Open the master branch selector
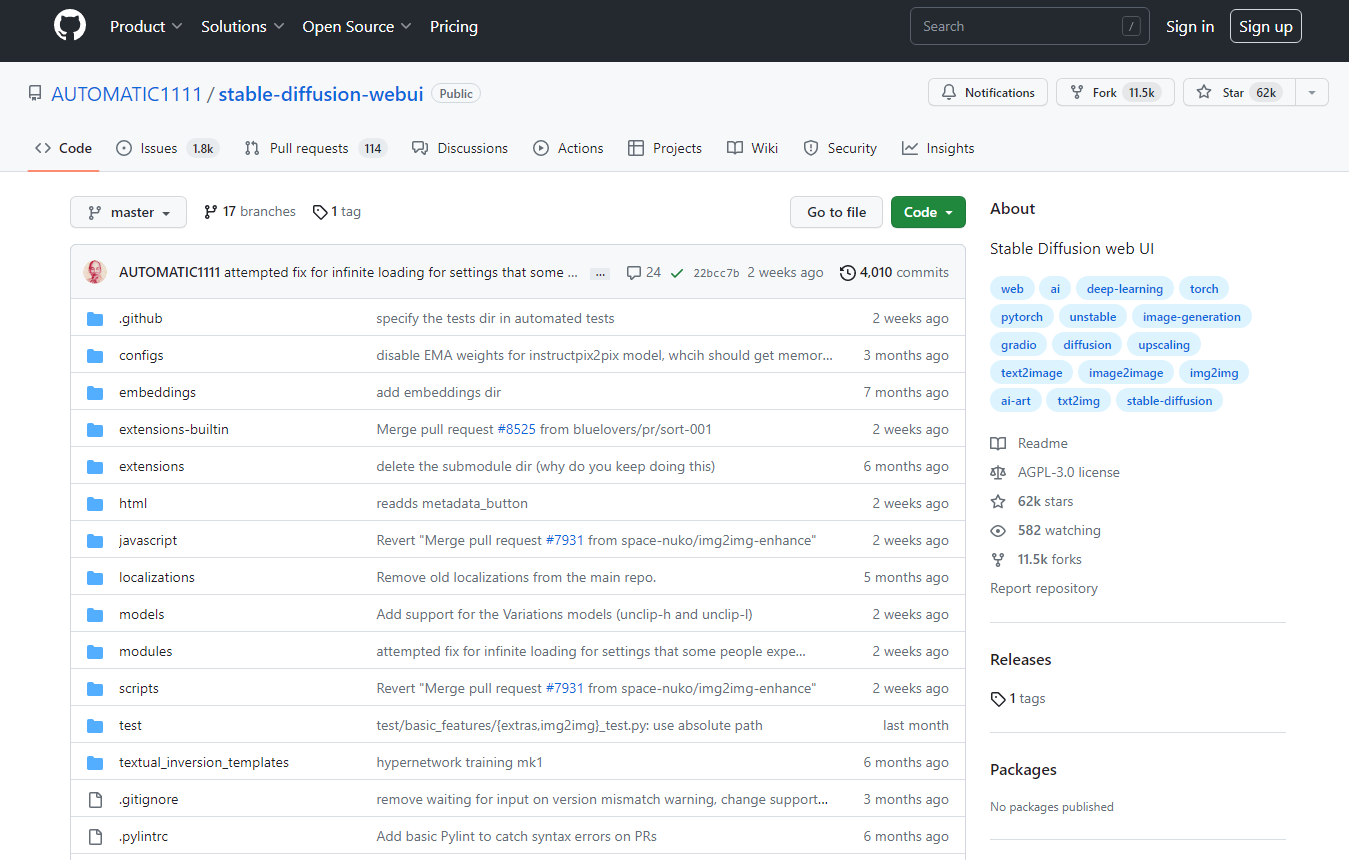Image resolution: width=1349 pixels, height=860 pixels. (128, 212)
